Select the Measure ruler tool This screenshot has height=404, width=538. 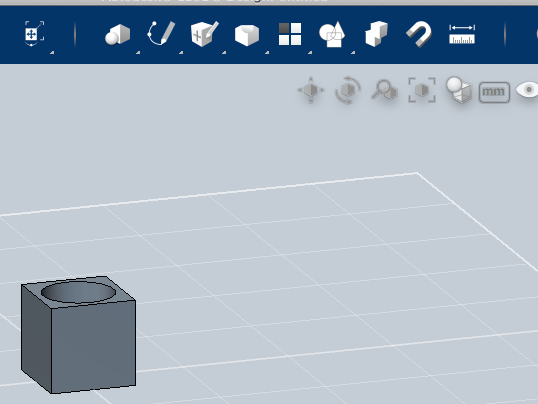(x=462, y=34)
